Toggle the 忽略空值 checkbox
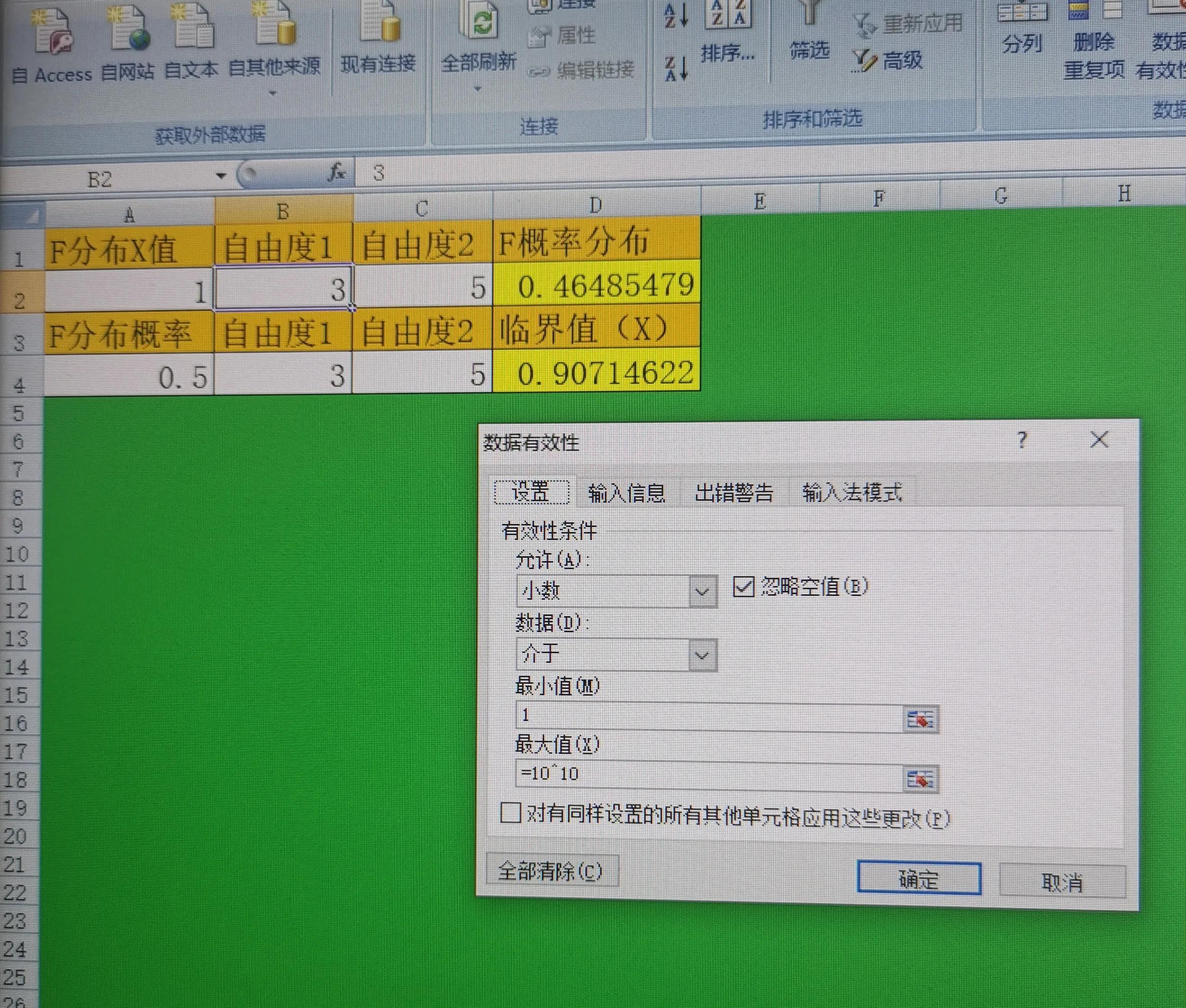 click(x=742, y=586)
